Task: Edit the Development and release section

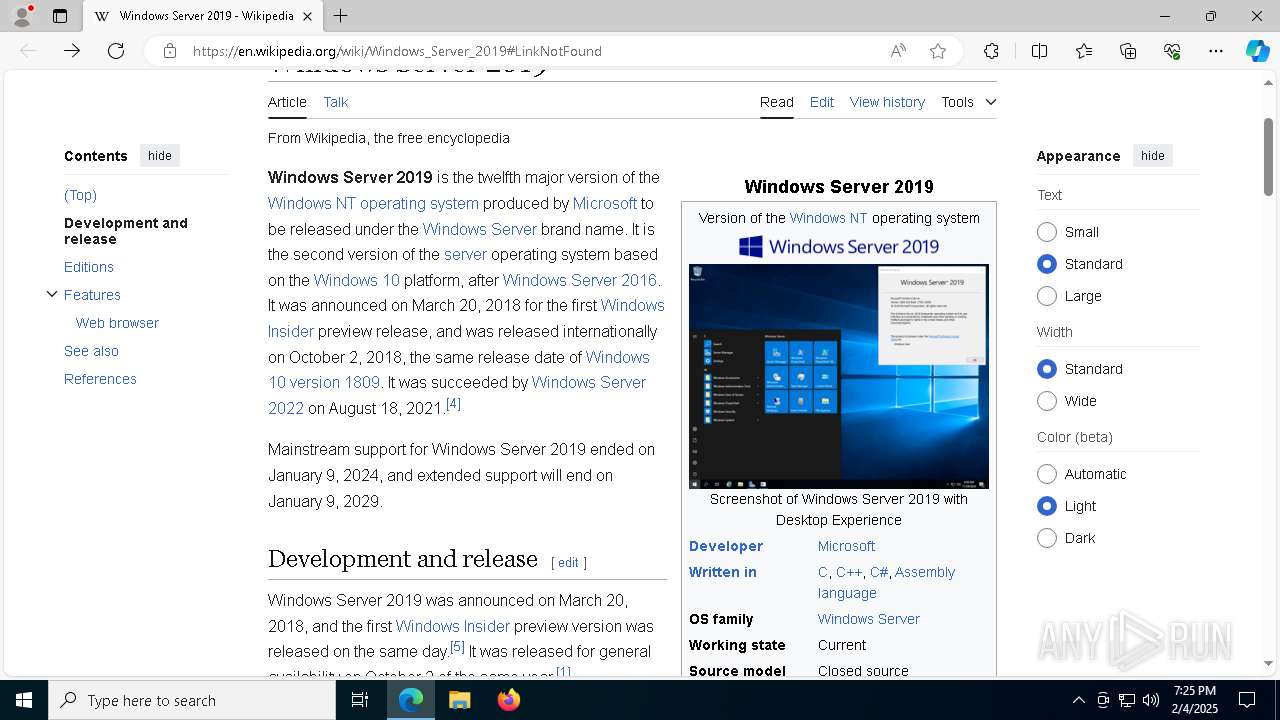Action: [x=568, y=563]
